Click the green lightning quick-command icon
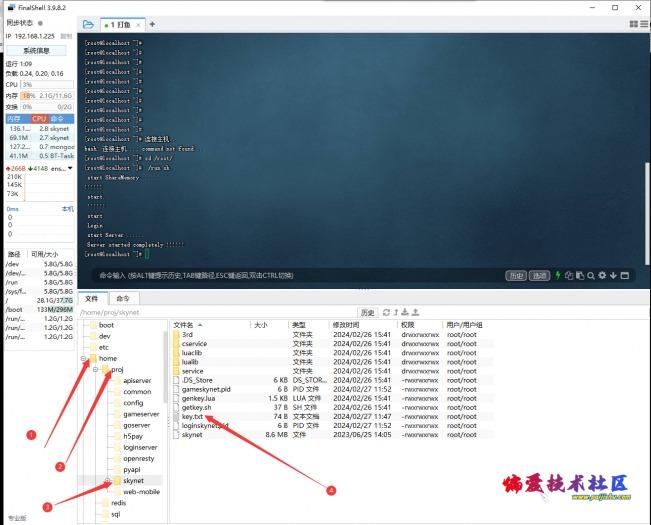The image size is (651, 525). (x=558, y=275)
